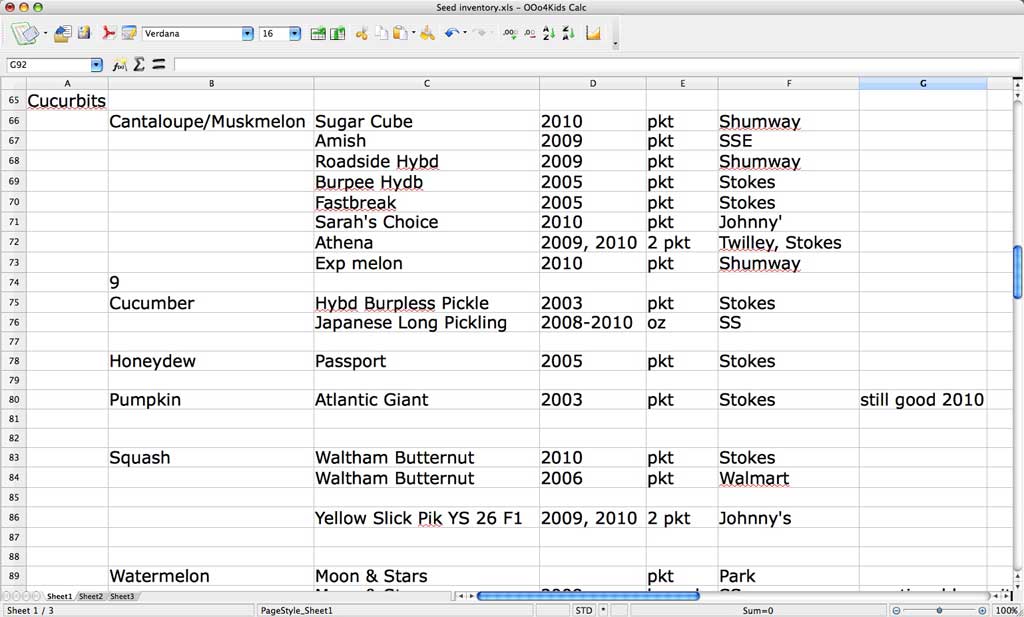Open the font size 16 dropdown
The height and width of the screenshot is (617, 1024).
[294, 34]
